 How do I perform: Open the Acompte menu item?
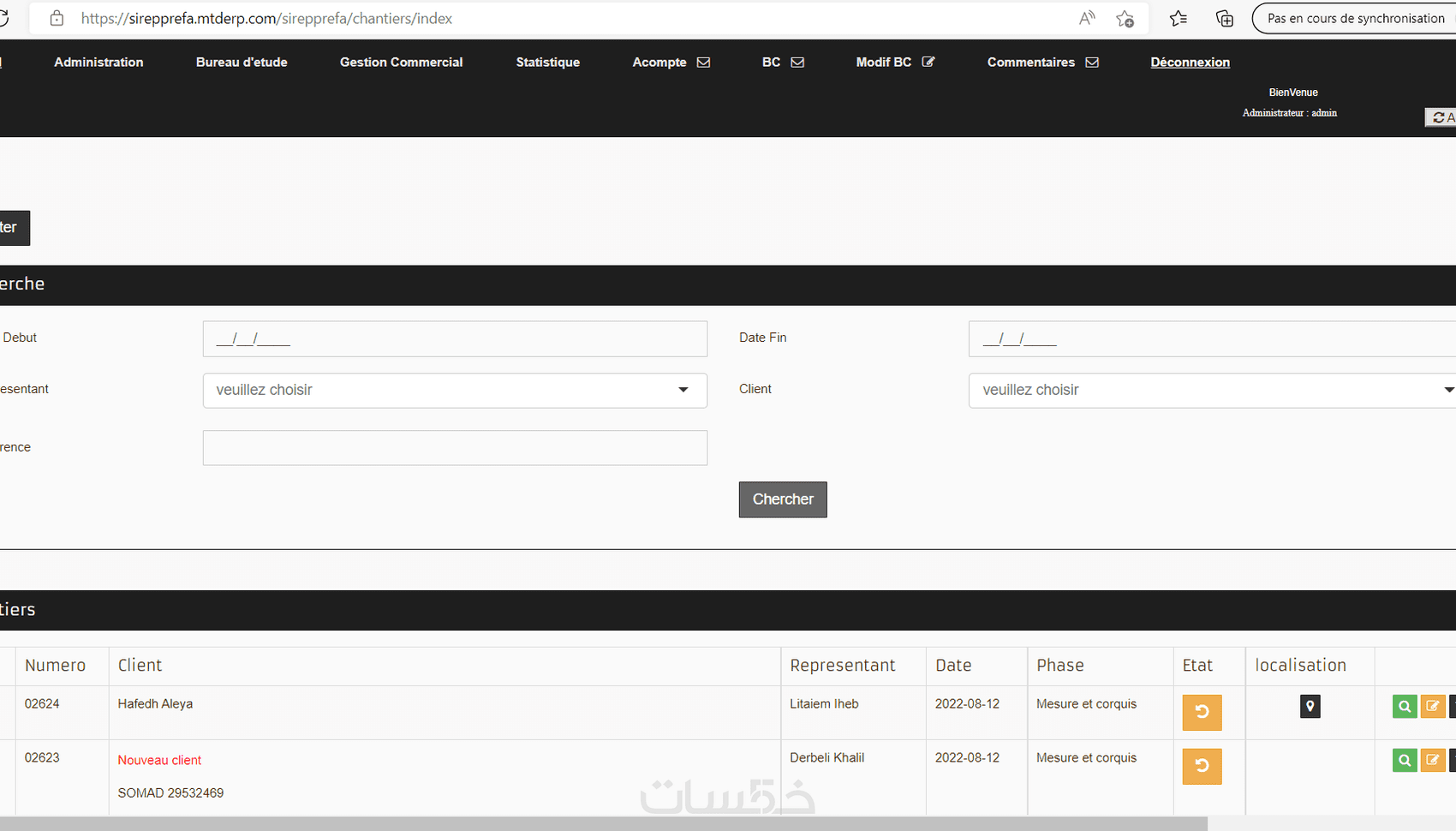(659, 62)
